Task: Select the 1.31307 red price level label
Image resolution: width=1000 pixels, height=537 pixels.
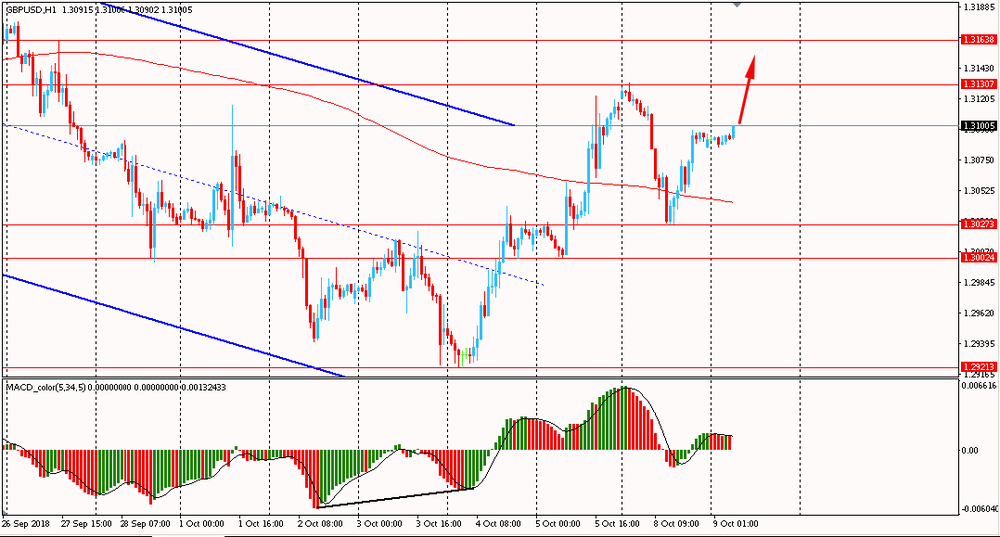Action: [978, 84]
